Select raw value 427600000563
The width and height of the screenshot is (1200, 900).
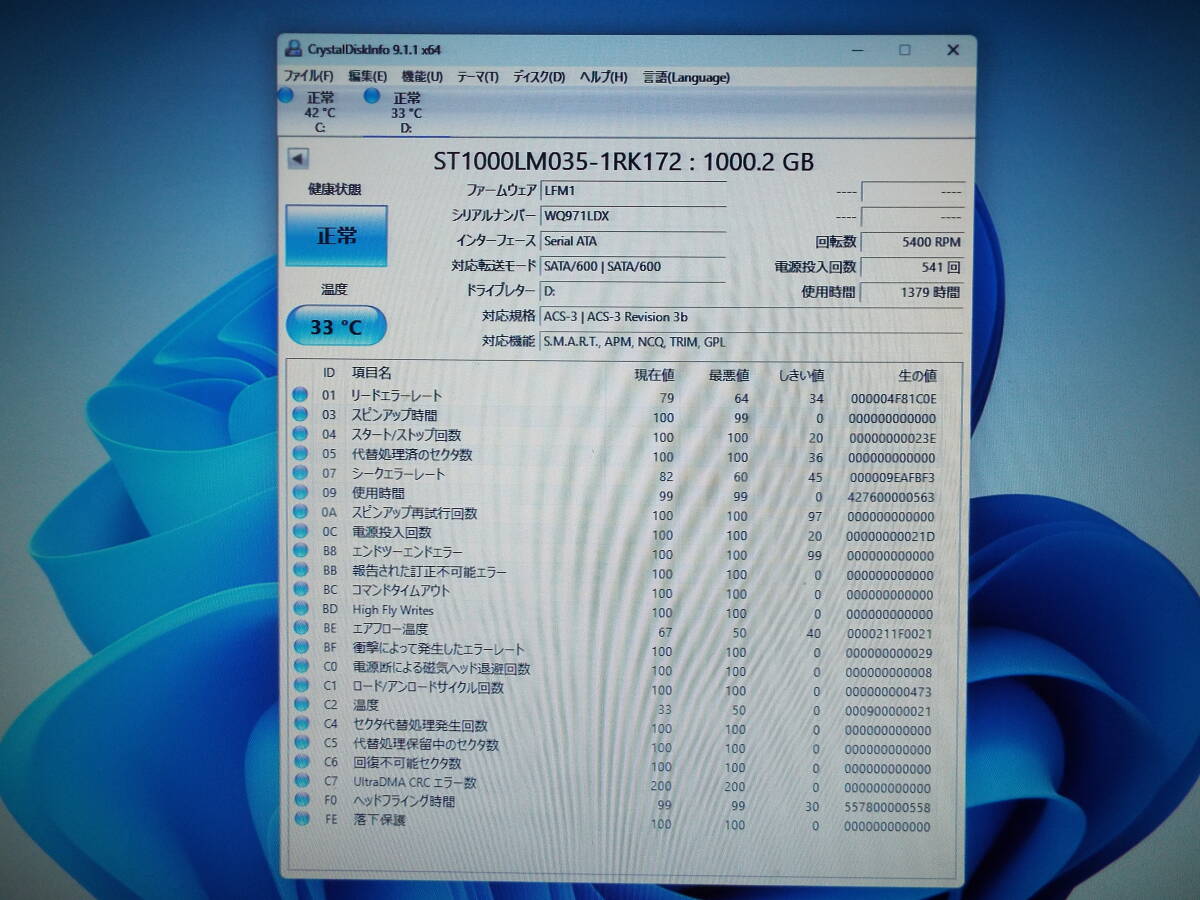tap(892, 496)
